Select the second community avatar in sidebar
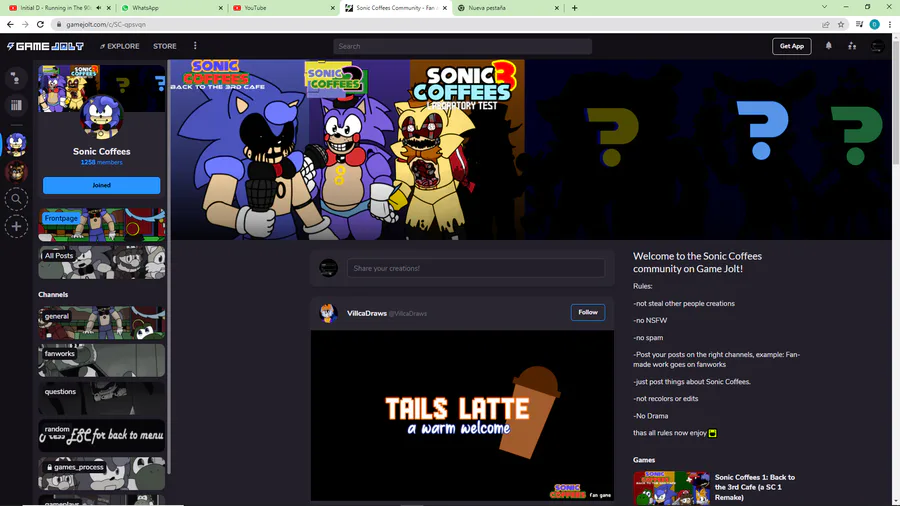 coord(16,172)
